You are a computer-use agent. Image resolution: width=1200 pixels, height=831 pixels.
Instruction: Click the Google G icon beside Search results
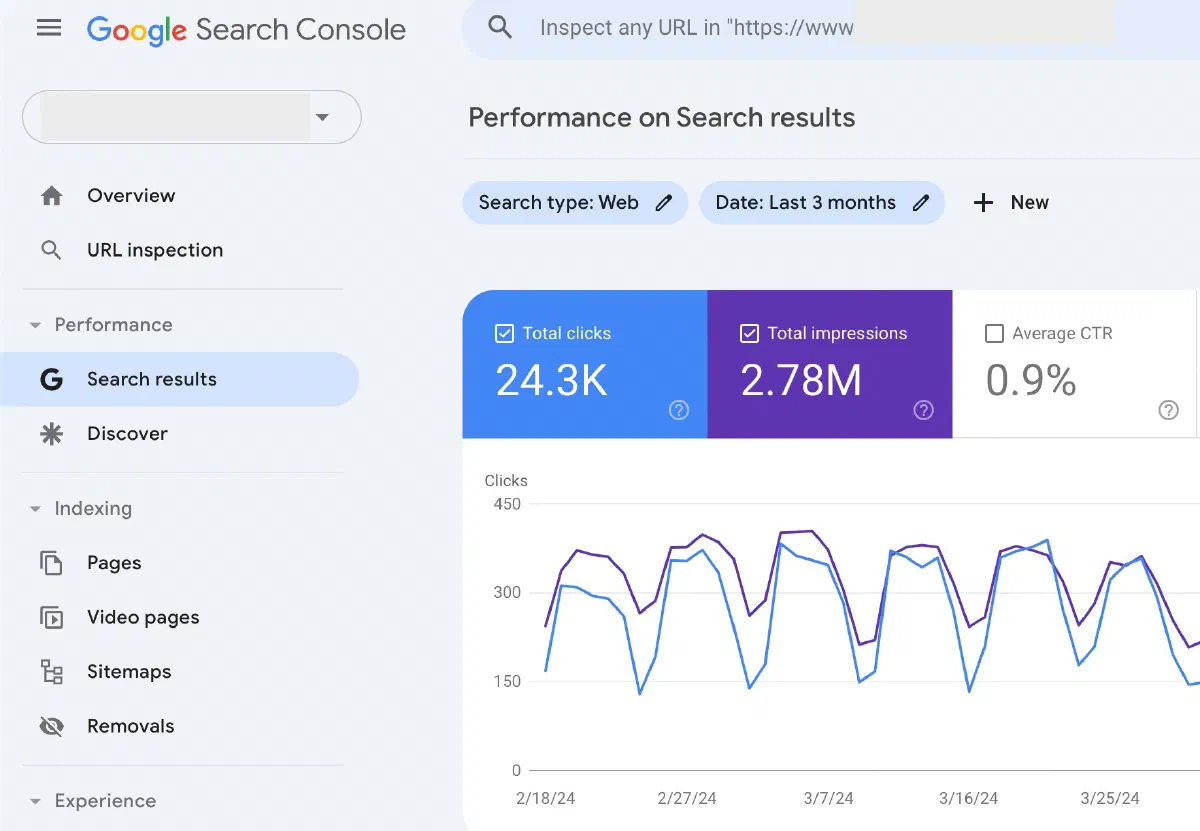tap(51, 379)
